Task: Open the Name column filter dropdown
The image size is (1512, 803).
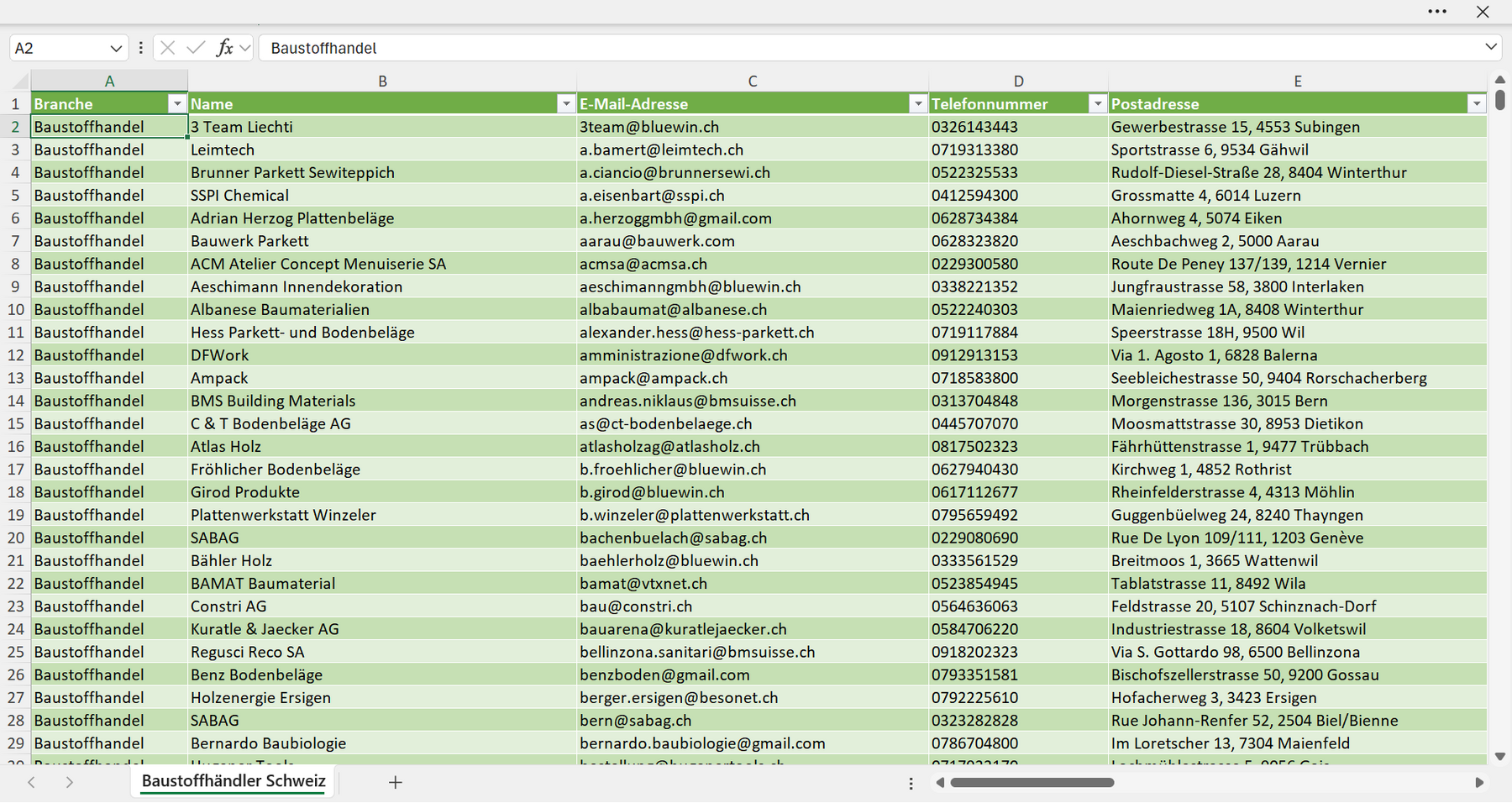Action: (x=566, y=103)
